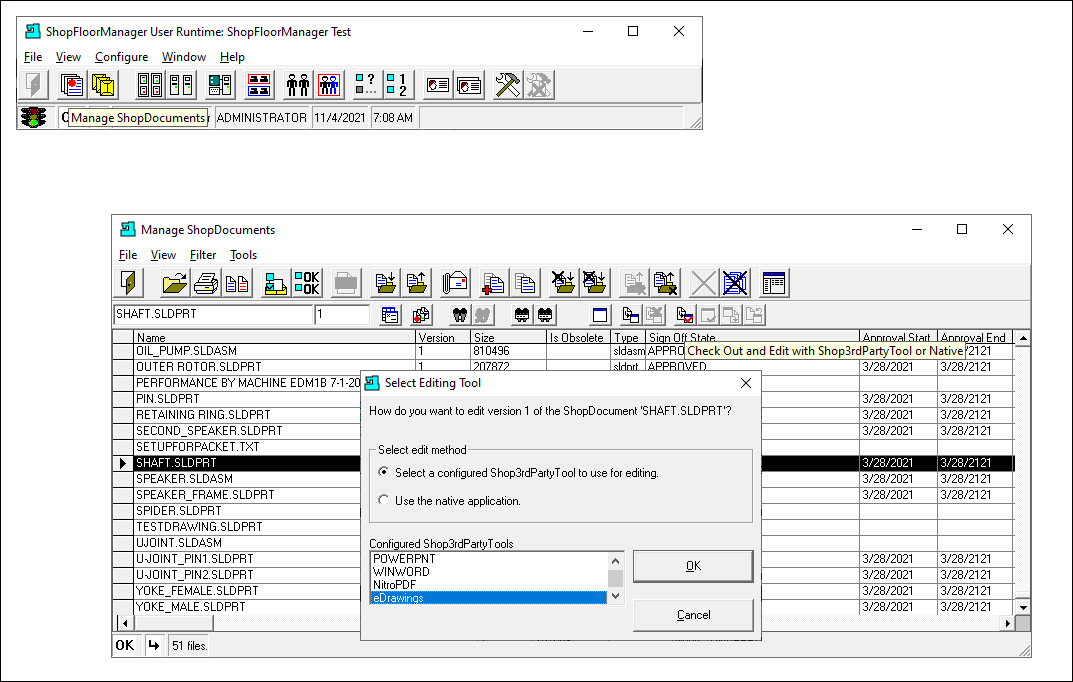Click the document with red checkbox icon
The height and width of the screenshot is (682, 1073).
click(684, 315)
